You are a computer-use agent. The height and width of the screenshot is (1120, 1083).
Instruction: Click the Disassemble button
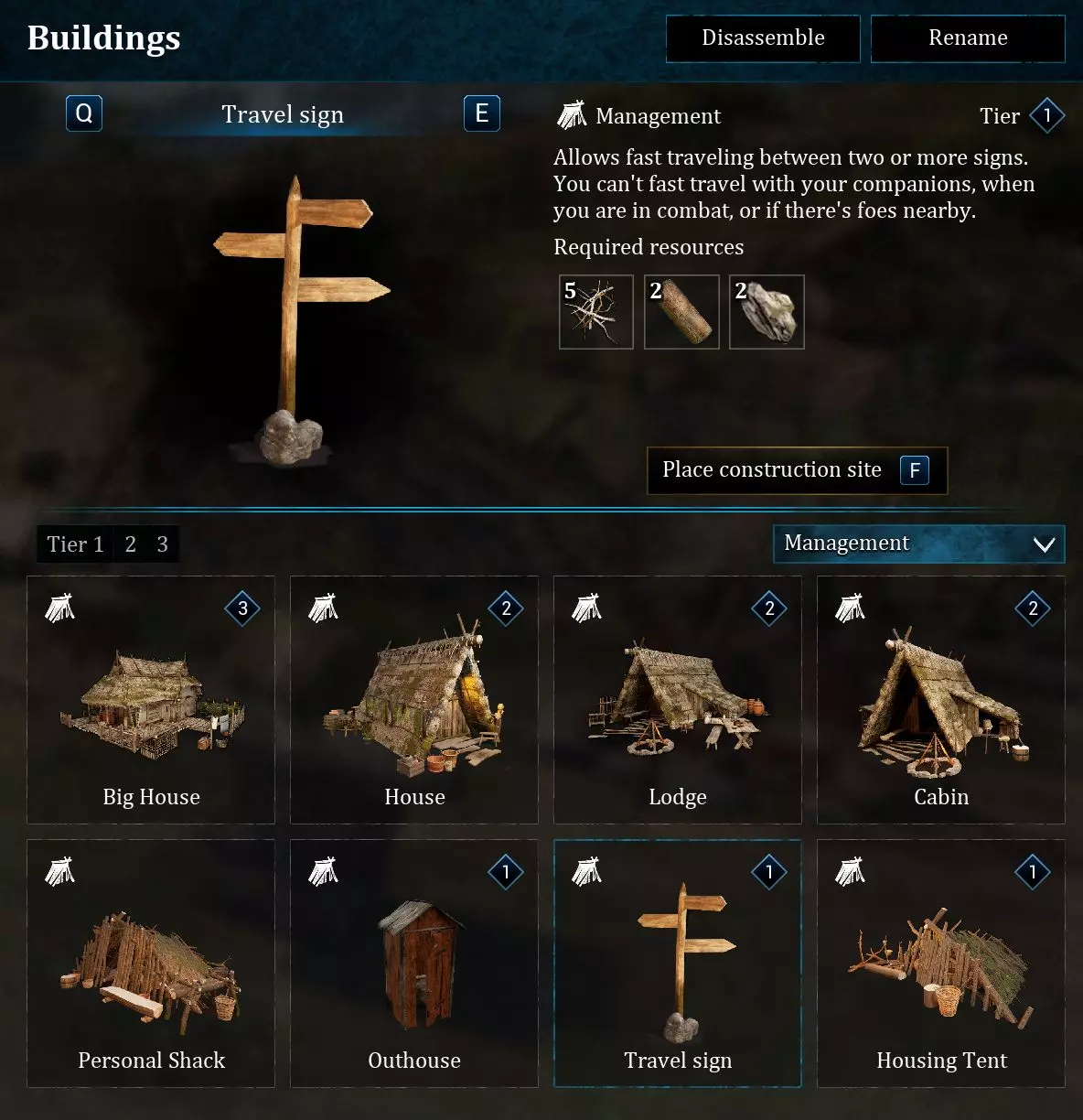[x=763, y=38]
